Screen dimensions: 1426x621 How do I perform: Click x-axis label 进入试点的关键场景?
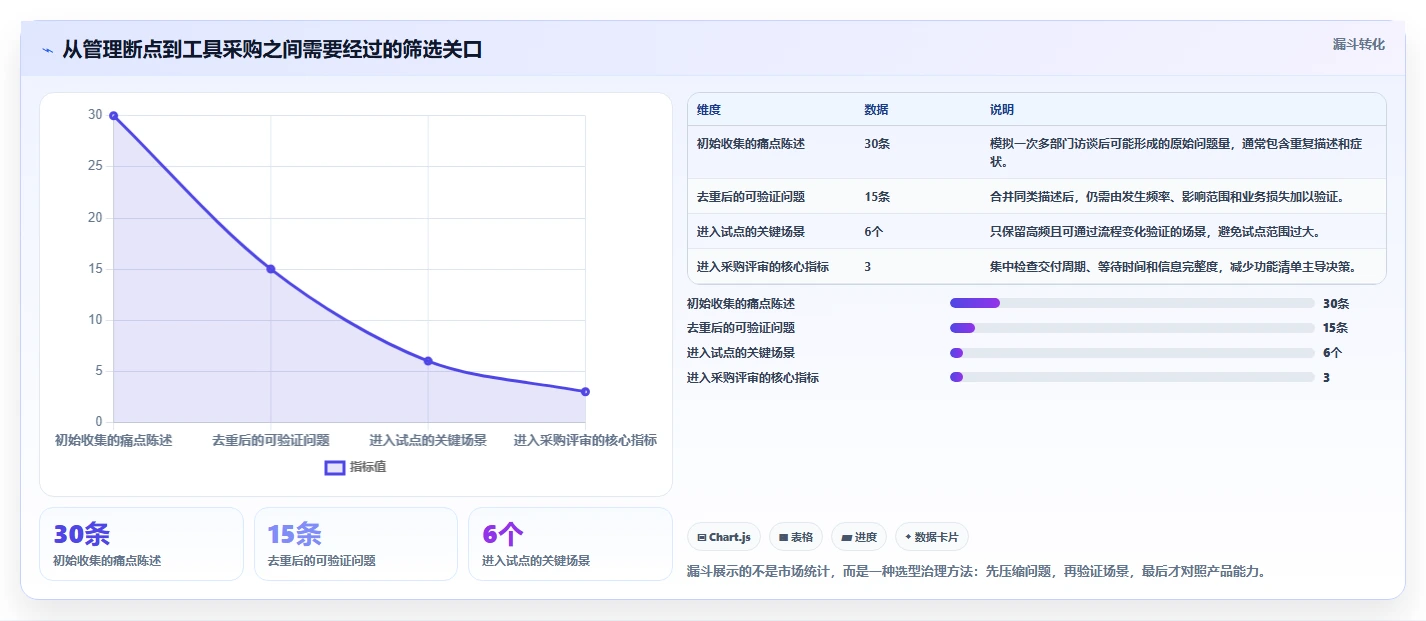pos(428,440)
